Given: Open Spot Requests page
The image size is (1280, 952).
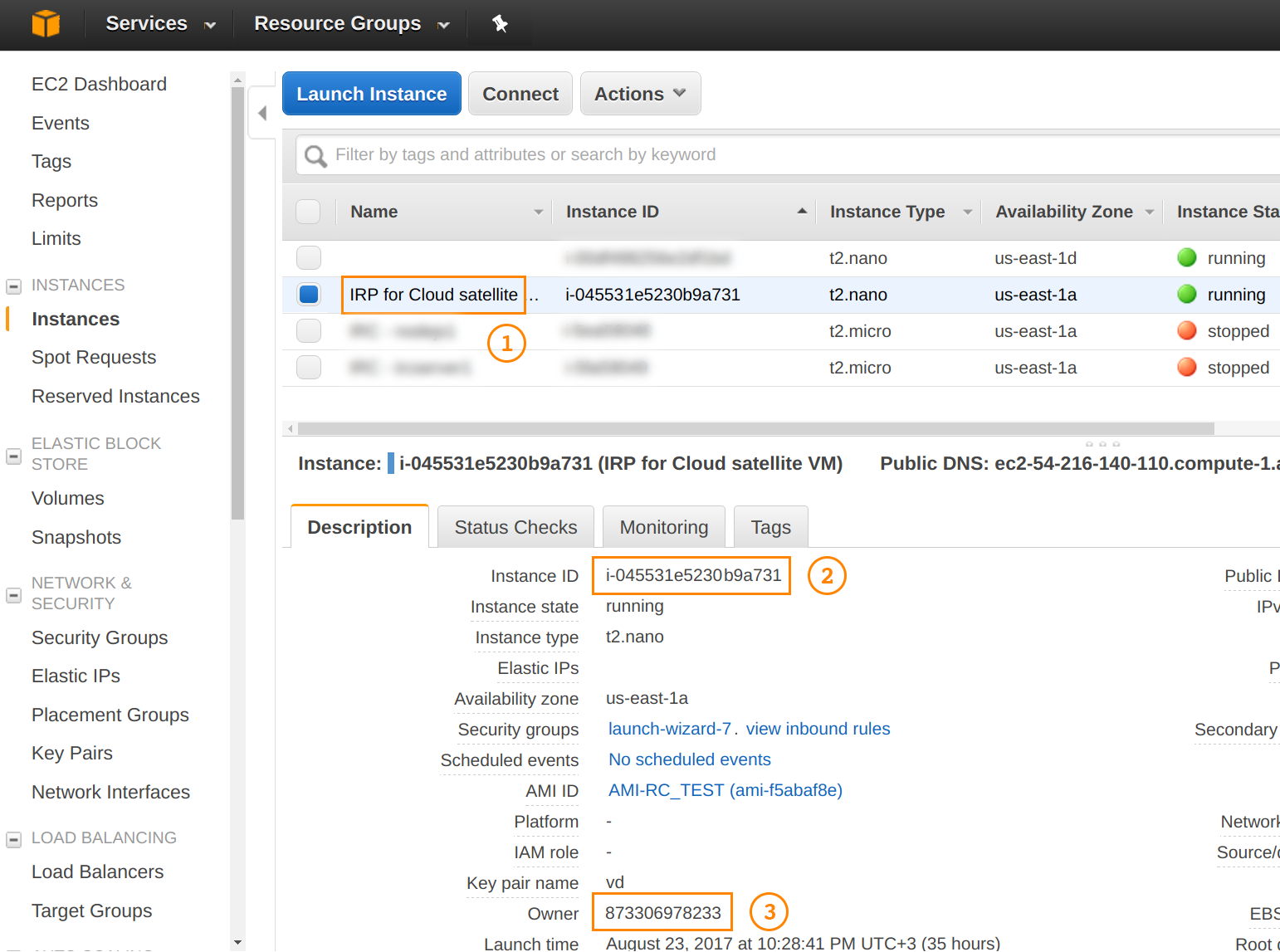Looking at the screenshot, I should point(94,357).
